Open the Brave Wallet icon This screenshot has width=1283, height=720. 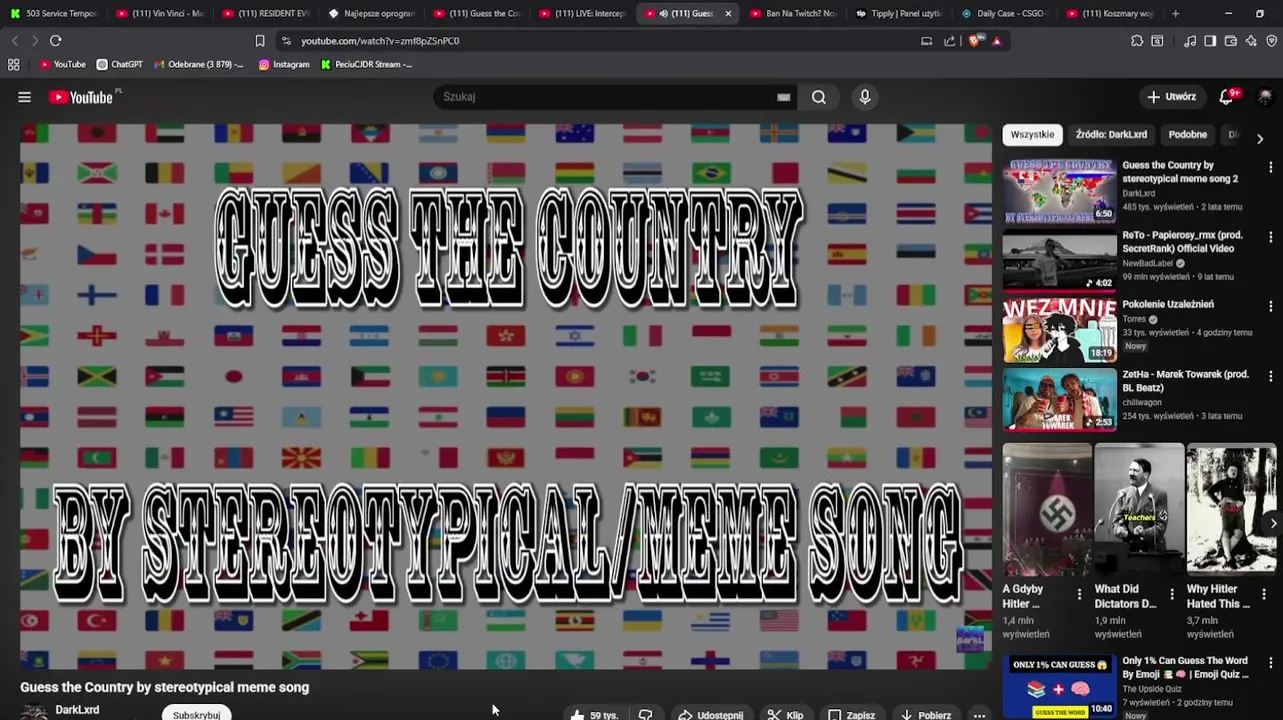[1230, 41]
